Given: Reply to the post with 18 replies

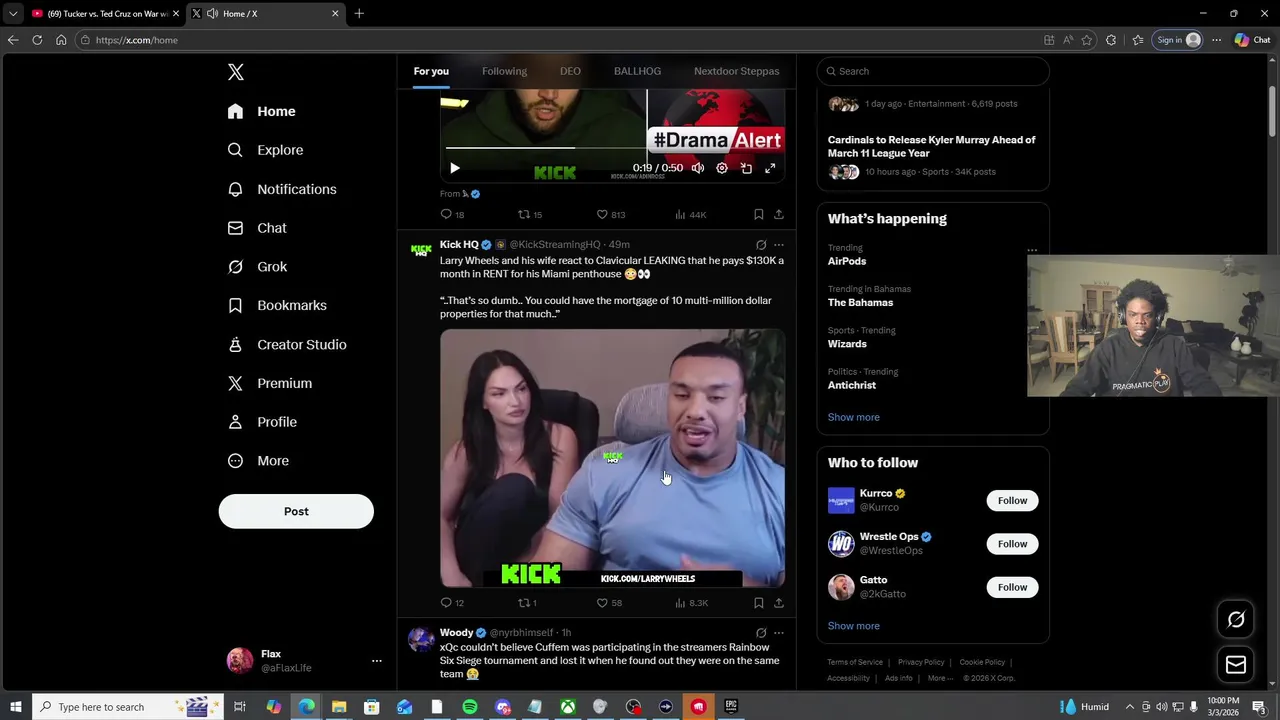Looking at the screenshot, I should (x=452, y=214).
